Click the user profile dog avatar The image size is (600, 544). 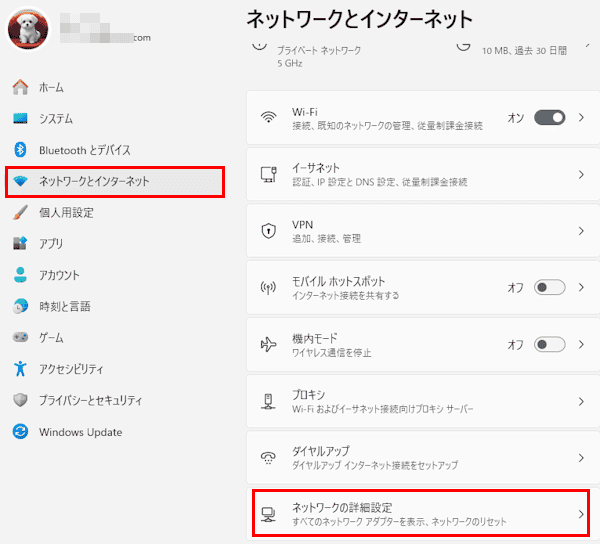[x=28, y=29]
